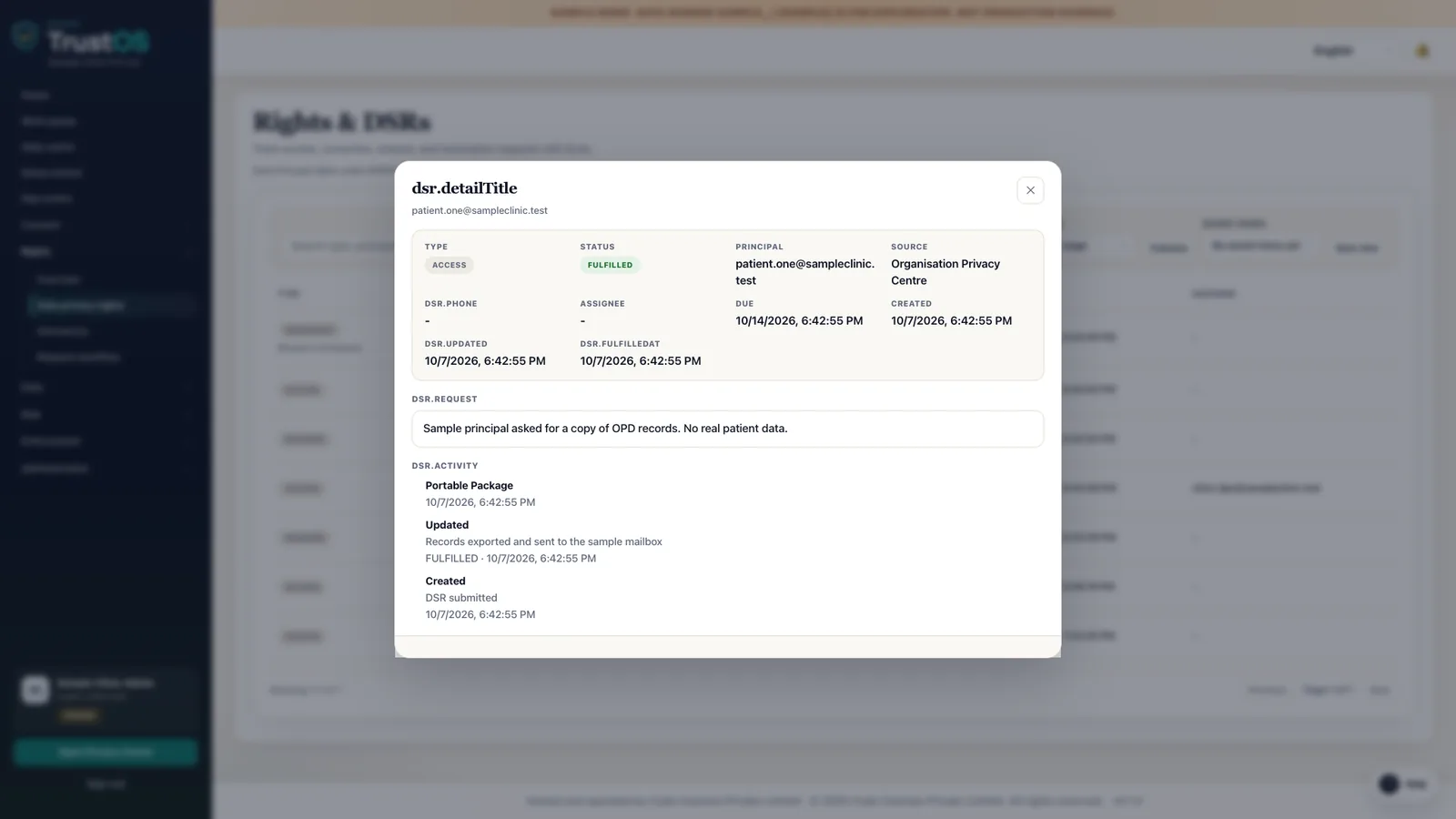
Task: Select the Due date 10/14/2026 value
Action: tap(799, 320)
